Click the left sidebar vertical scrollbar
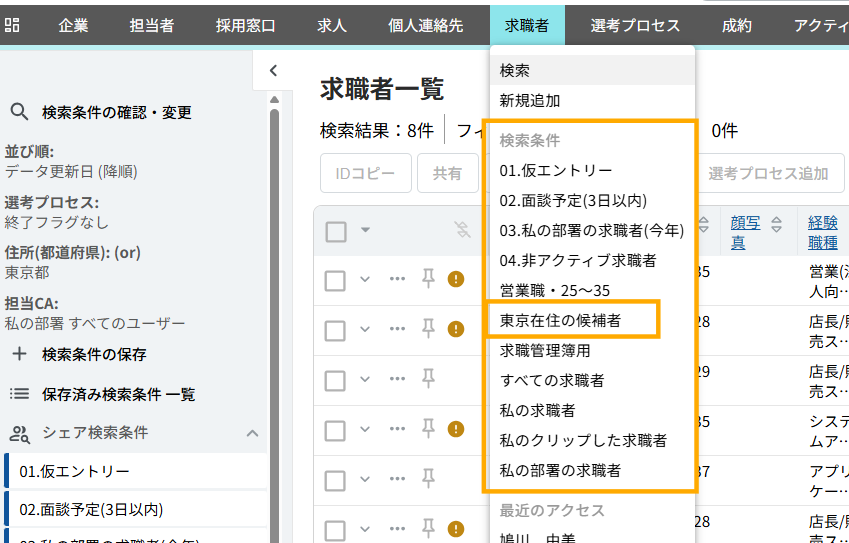This screenshot has width=849, height=543. (x=274, y=300)
